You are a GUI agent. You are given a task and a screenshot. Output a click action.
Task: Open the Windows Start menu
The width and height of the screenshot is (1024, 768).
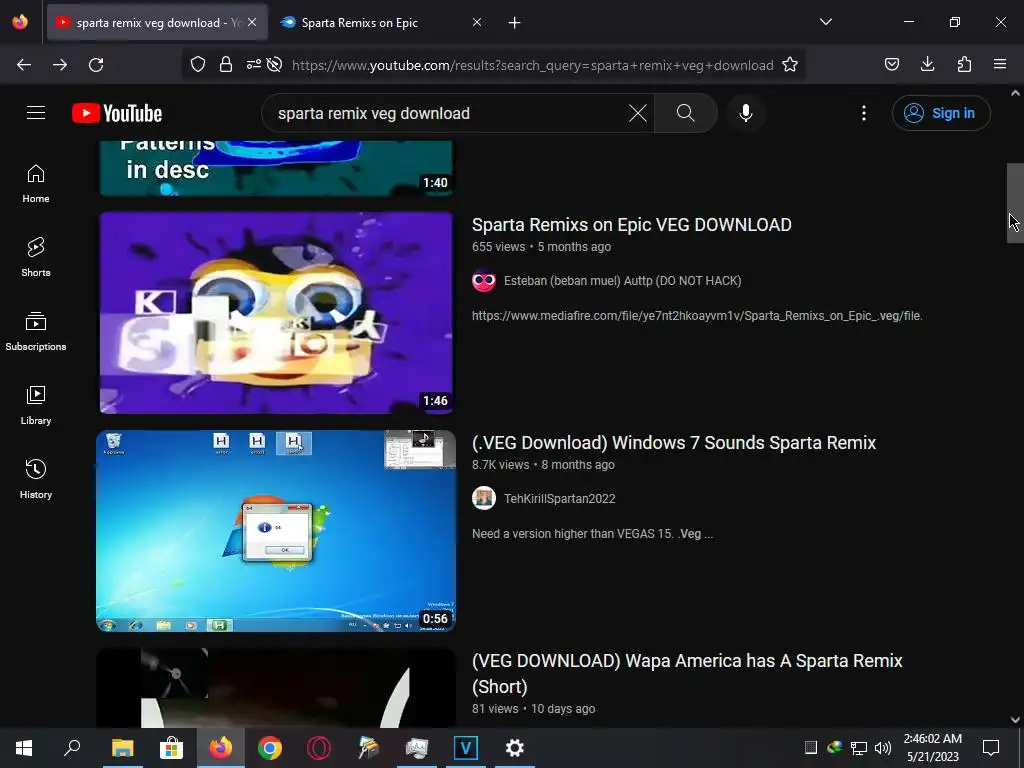click(24, 748)
